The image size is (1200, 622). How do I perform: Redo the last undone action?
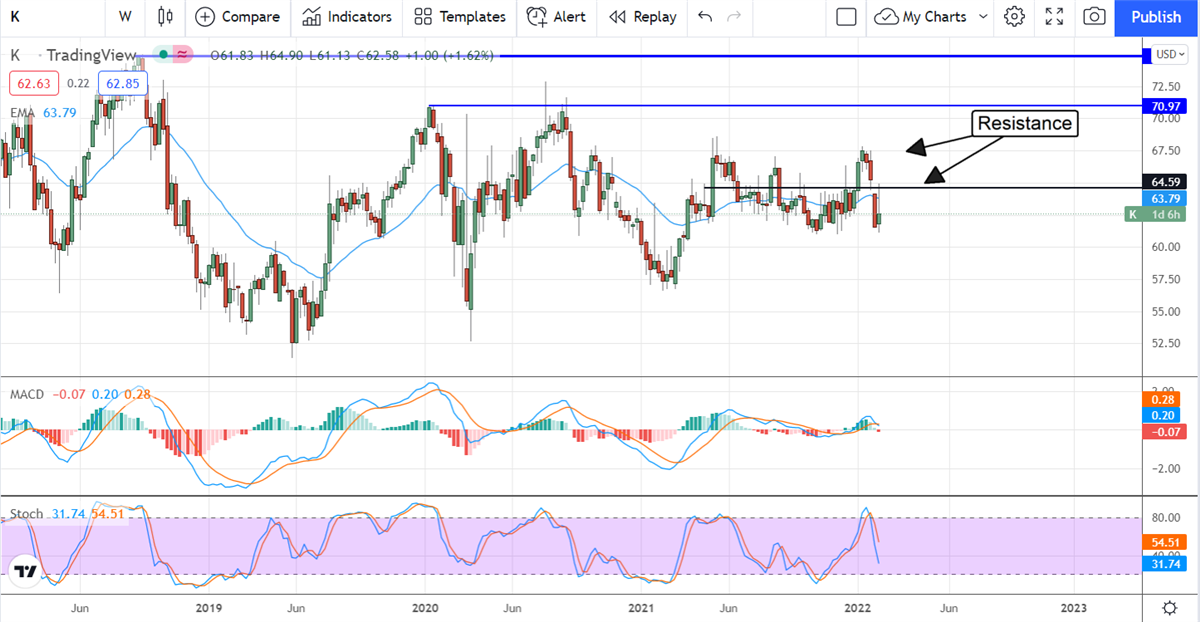pos(735,17)
